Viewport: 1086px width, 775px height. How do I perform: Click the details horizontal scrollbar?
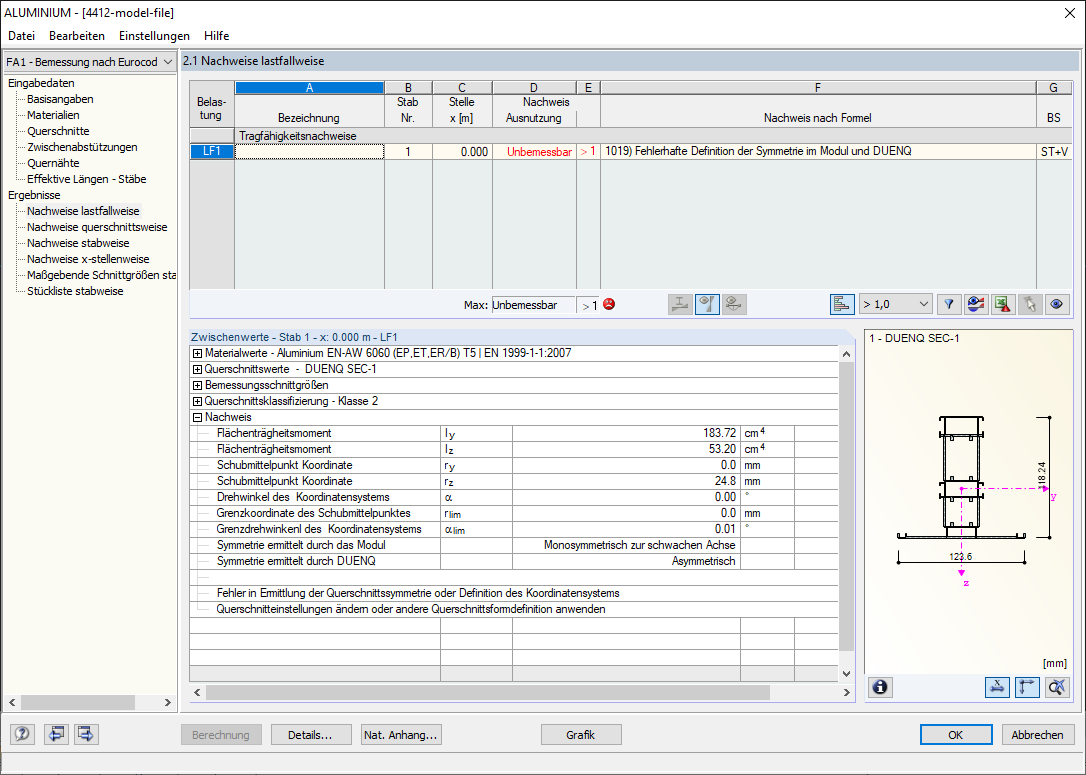pos(488,692)
